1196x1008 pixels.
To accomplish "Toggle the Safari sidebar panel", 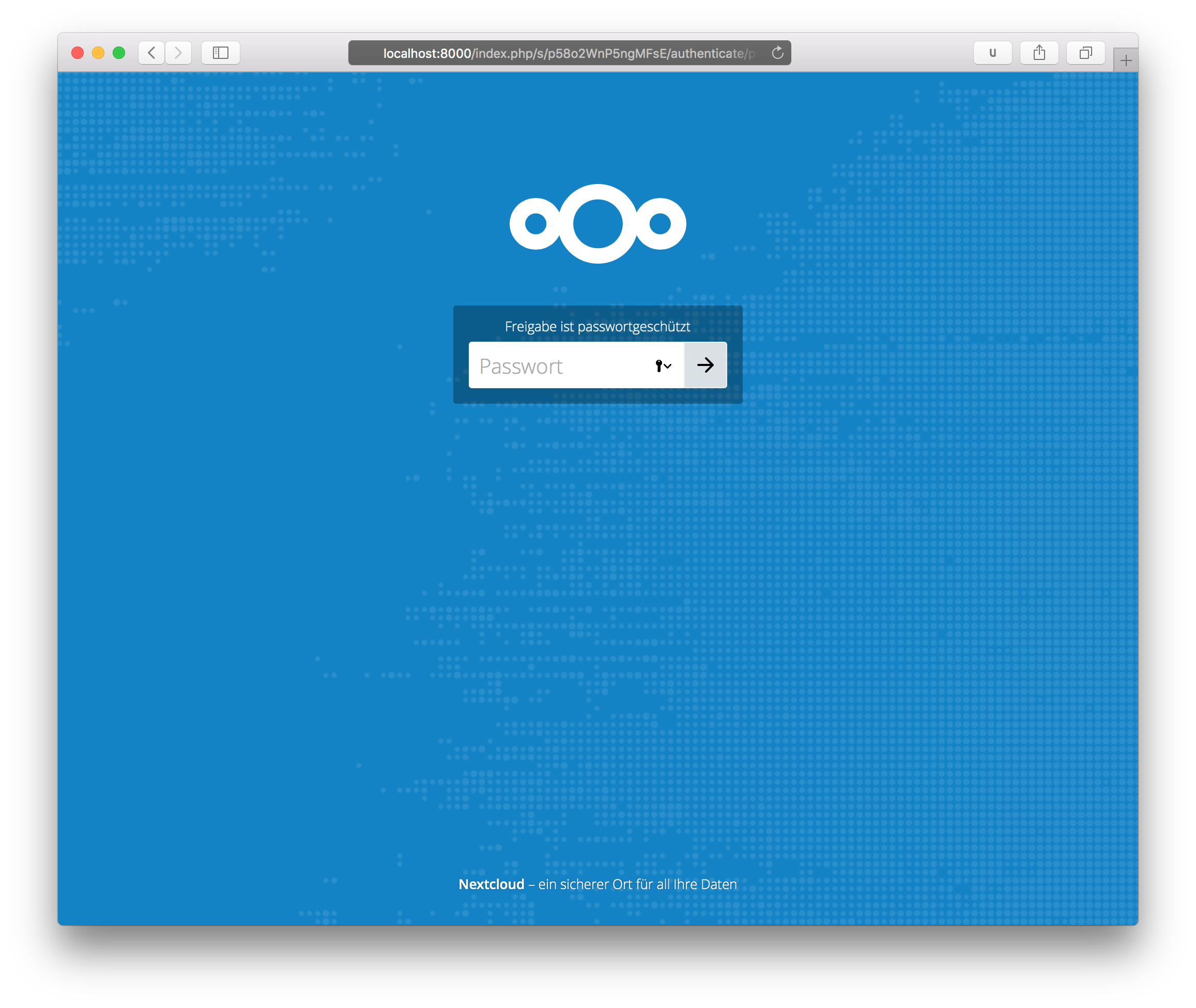I will (x=221, y=53).
